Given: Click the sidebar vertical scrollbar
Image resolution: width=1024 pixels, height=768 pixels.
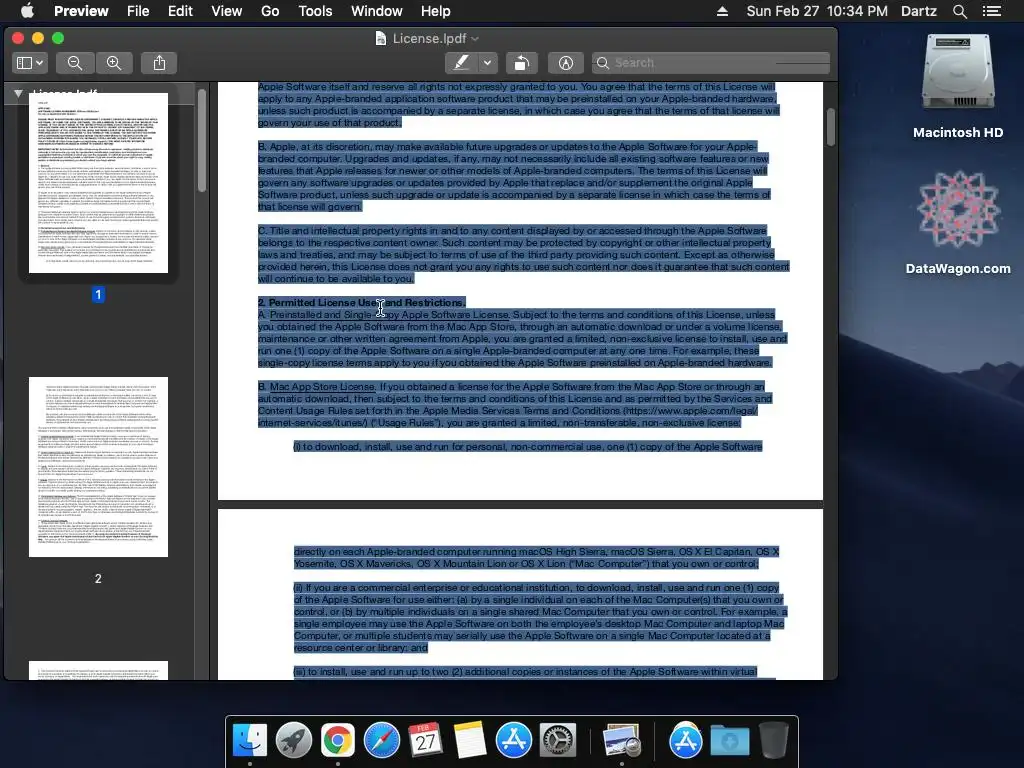Looking at the screenshot, I should point(202,140).
